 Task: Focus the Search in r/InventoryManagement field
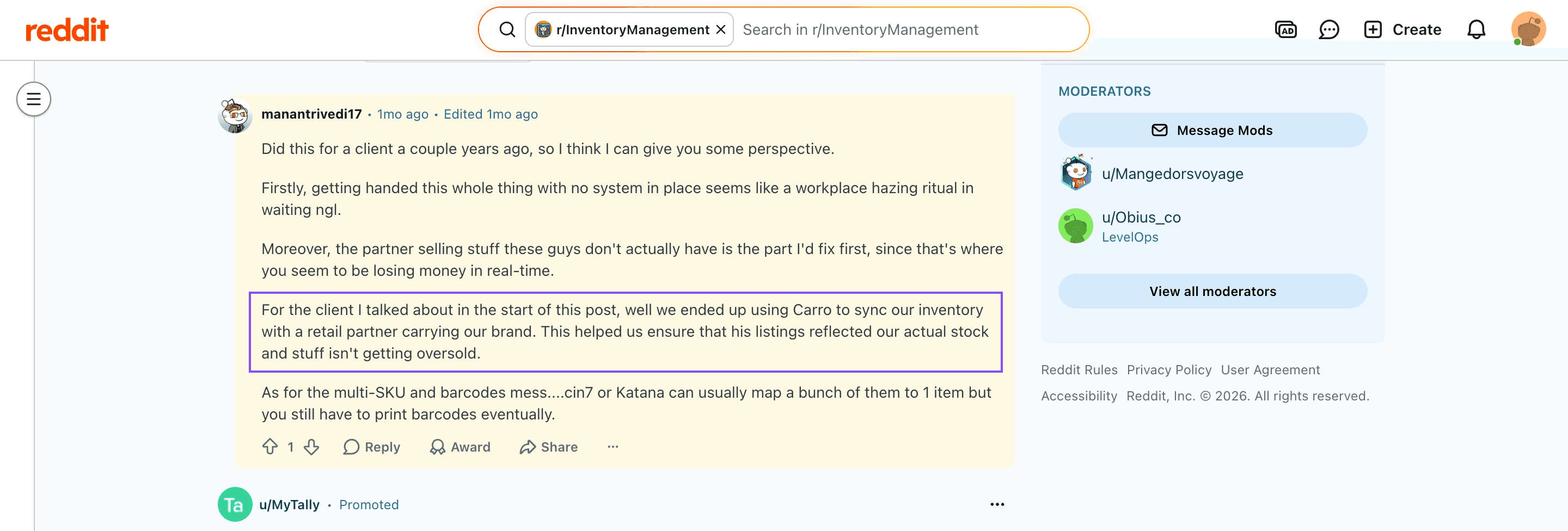910,29
